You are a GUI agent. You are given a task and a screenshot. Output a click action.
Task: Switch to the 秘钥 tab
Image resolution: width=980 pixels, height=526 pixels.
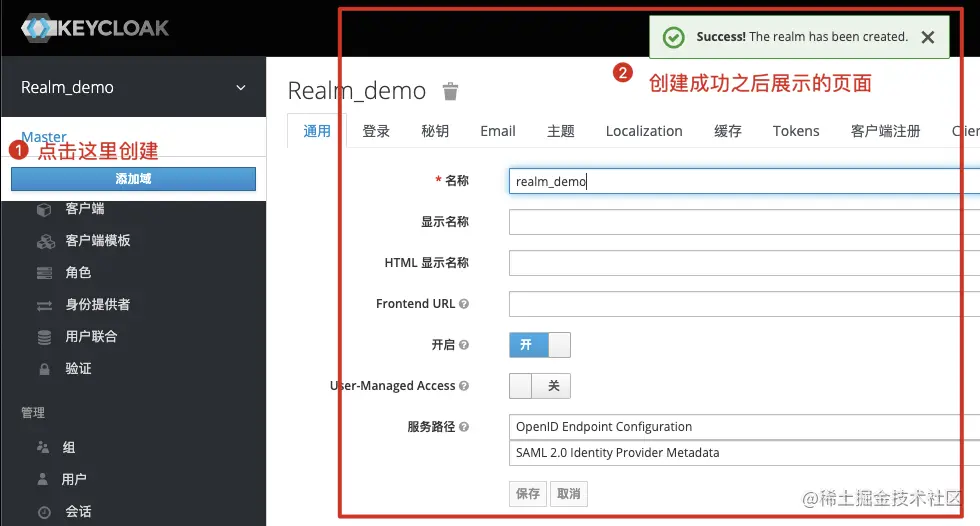435,131
